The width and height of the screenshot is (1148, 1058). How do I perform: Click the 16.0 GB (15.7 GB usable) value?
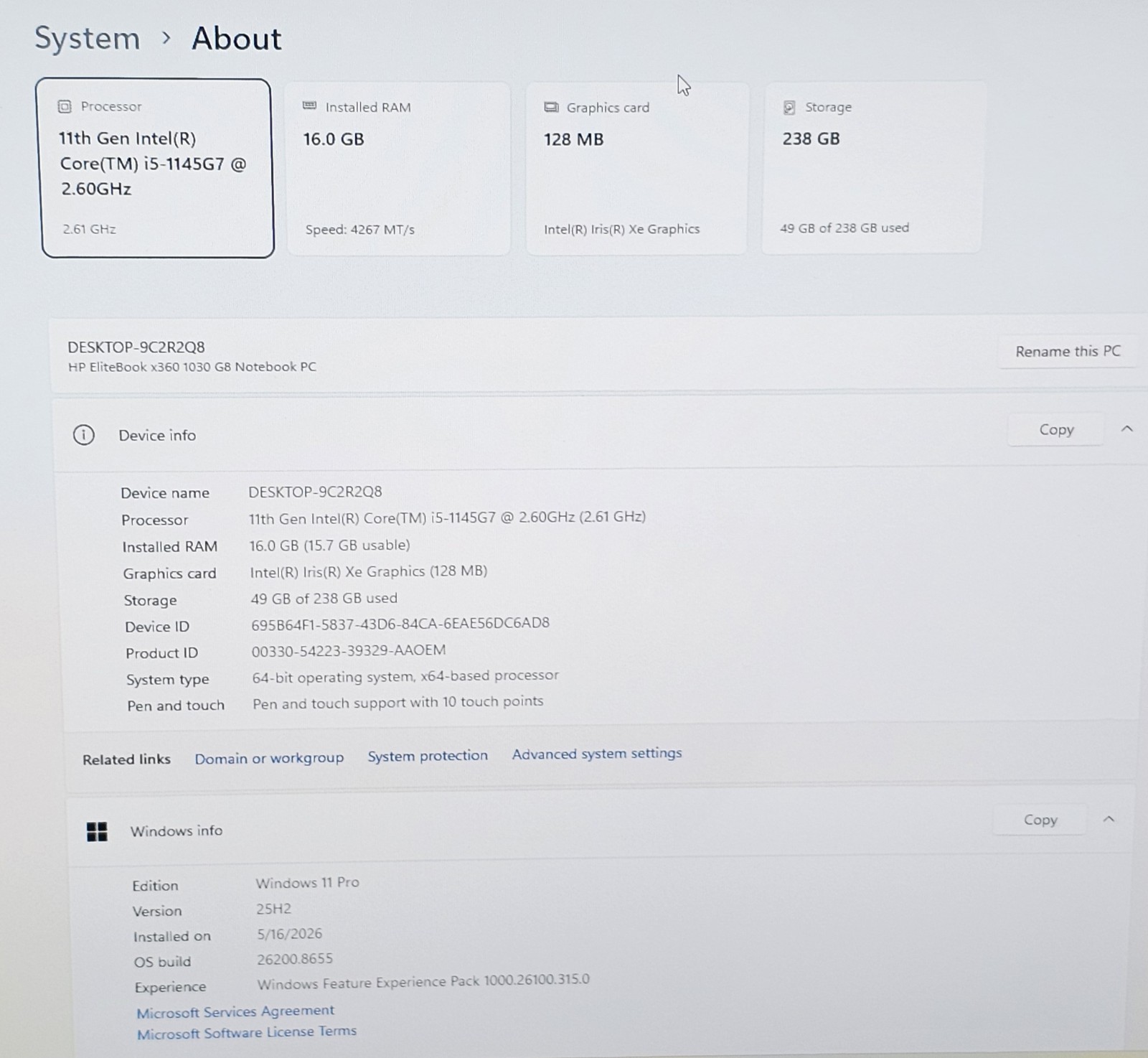[329, 546]
